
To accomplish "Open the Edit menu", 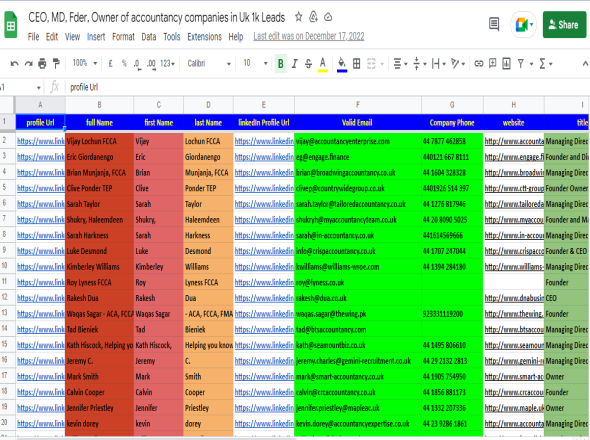I will point(52,37).
